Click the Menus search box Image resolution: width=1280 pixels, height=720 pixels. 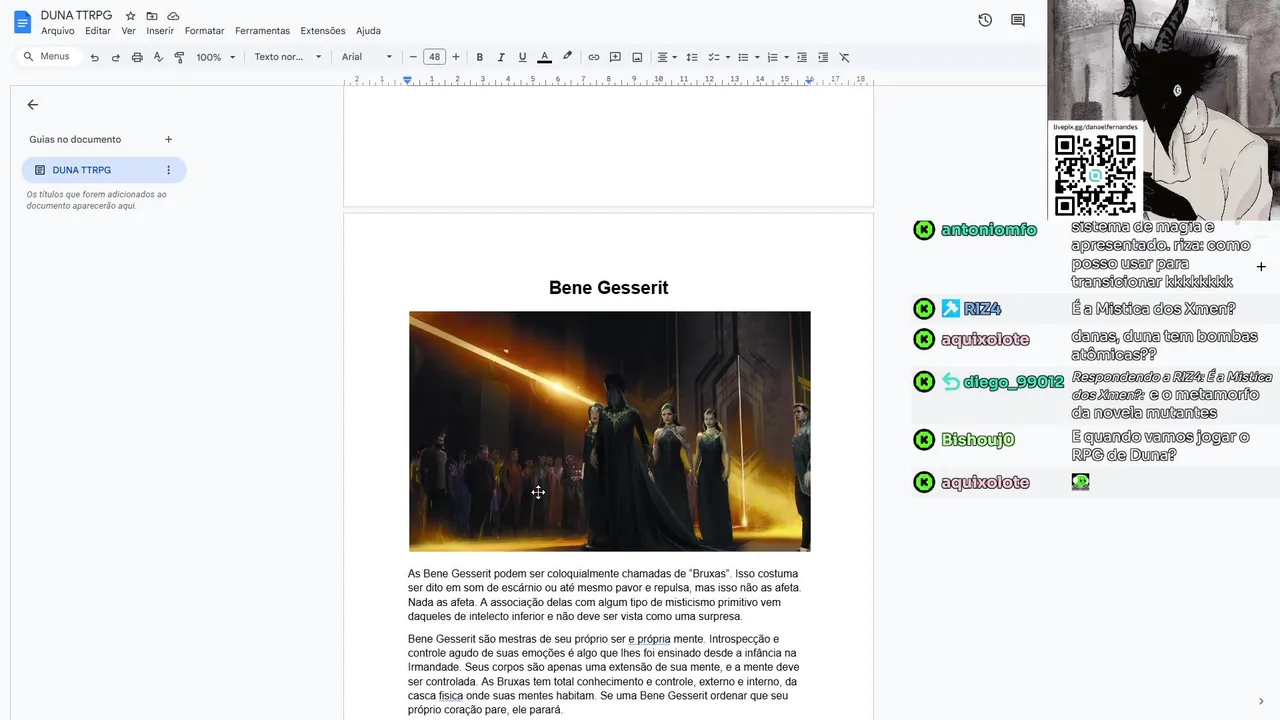[x=48, y=57]
